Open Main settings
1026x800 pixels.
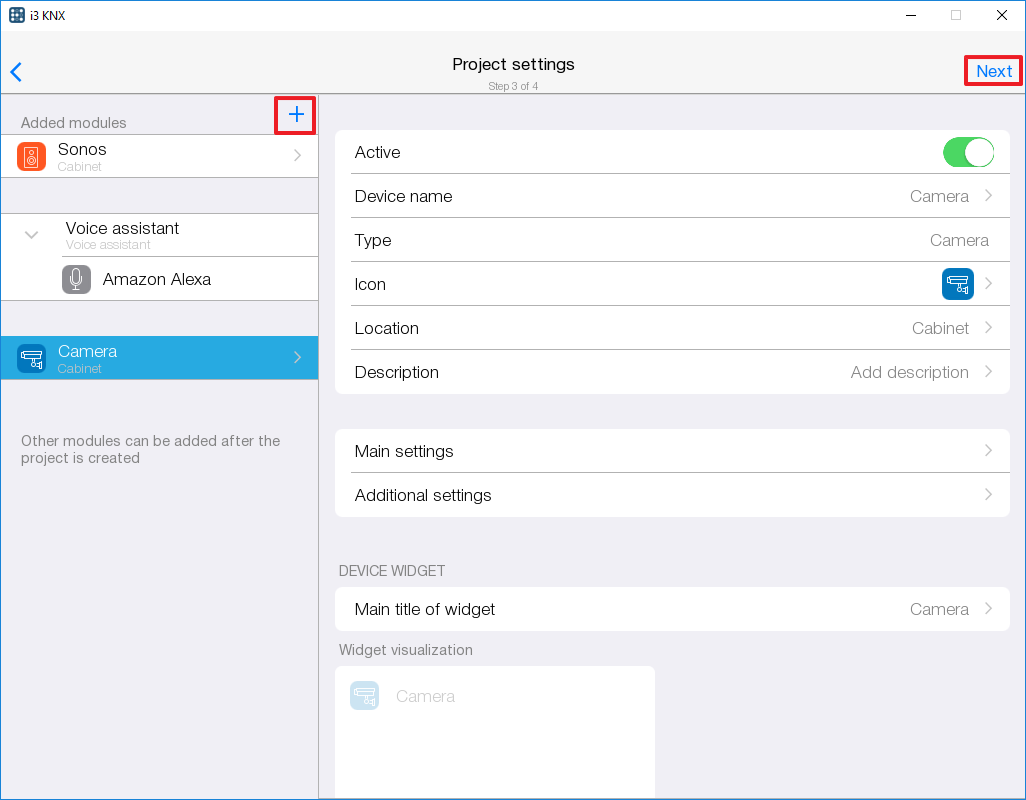point(671,451)
